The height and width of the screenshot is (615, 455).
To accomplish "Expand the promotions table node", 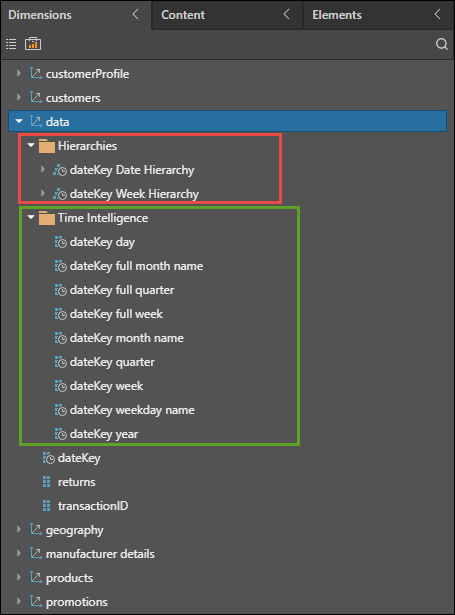I will [x=18, y=601].
